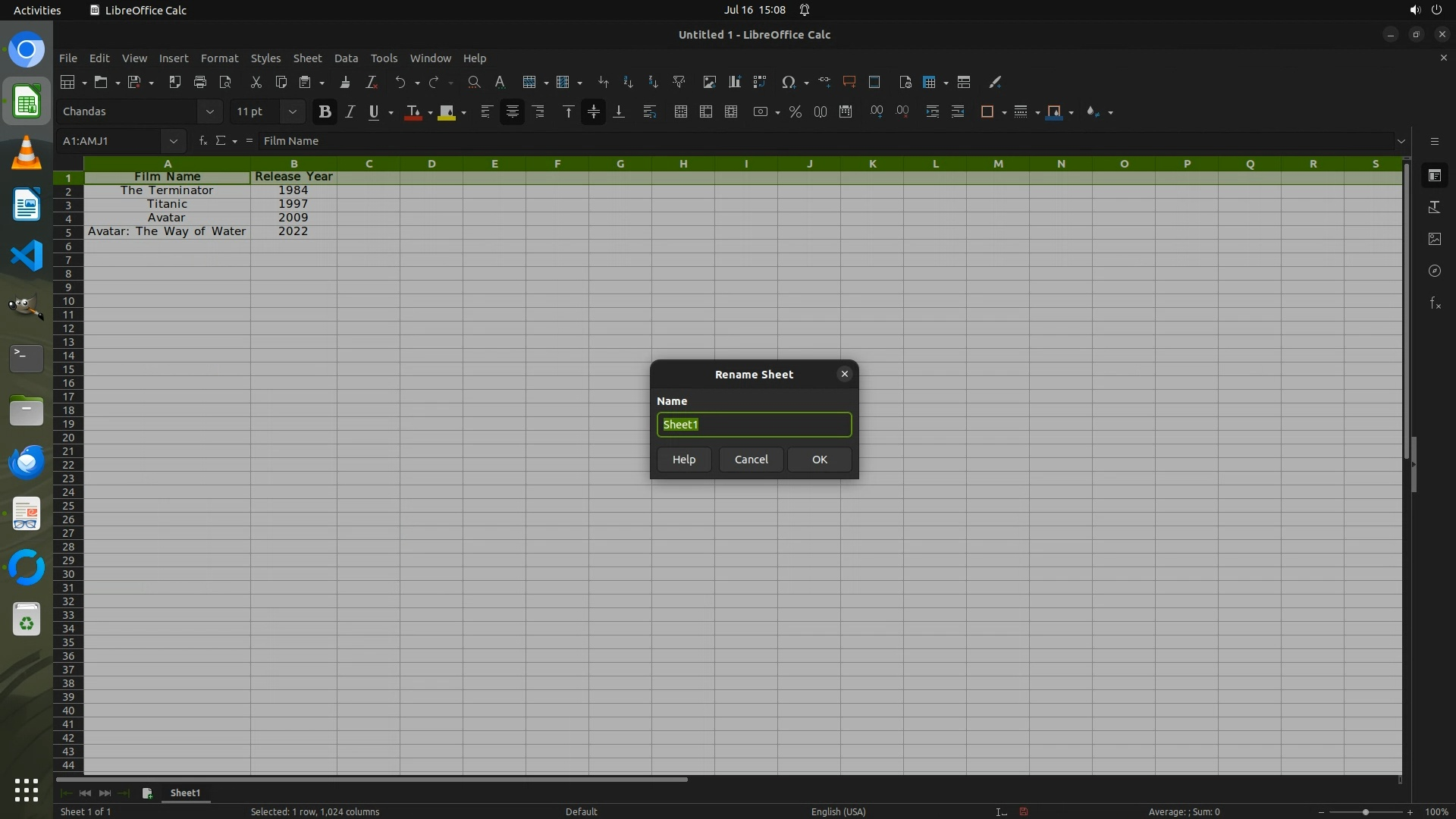Image resolution: width=1456 pixels, height=819 pixels.
Task: Click the sheet Name input field
Action: (754, 425)
